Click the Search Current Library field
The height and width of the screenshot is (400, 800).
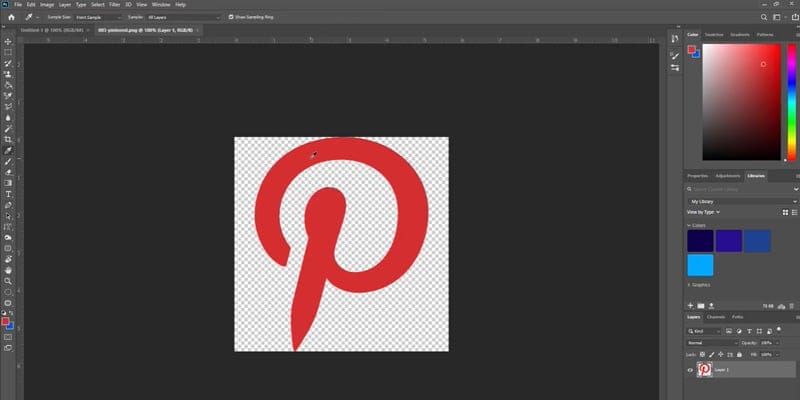(x=739, y=189)
